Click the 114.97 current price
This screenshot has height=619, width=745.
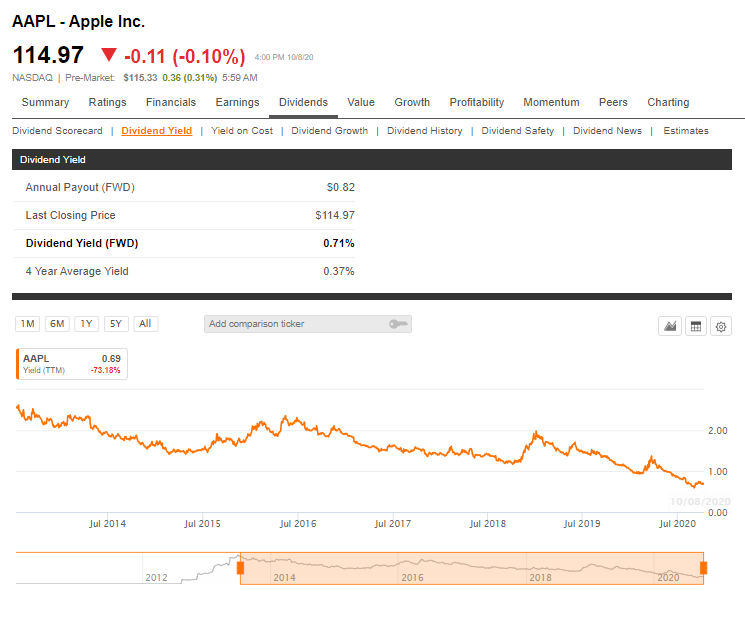(x=48, y=55)
